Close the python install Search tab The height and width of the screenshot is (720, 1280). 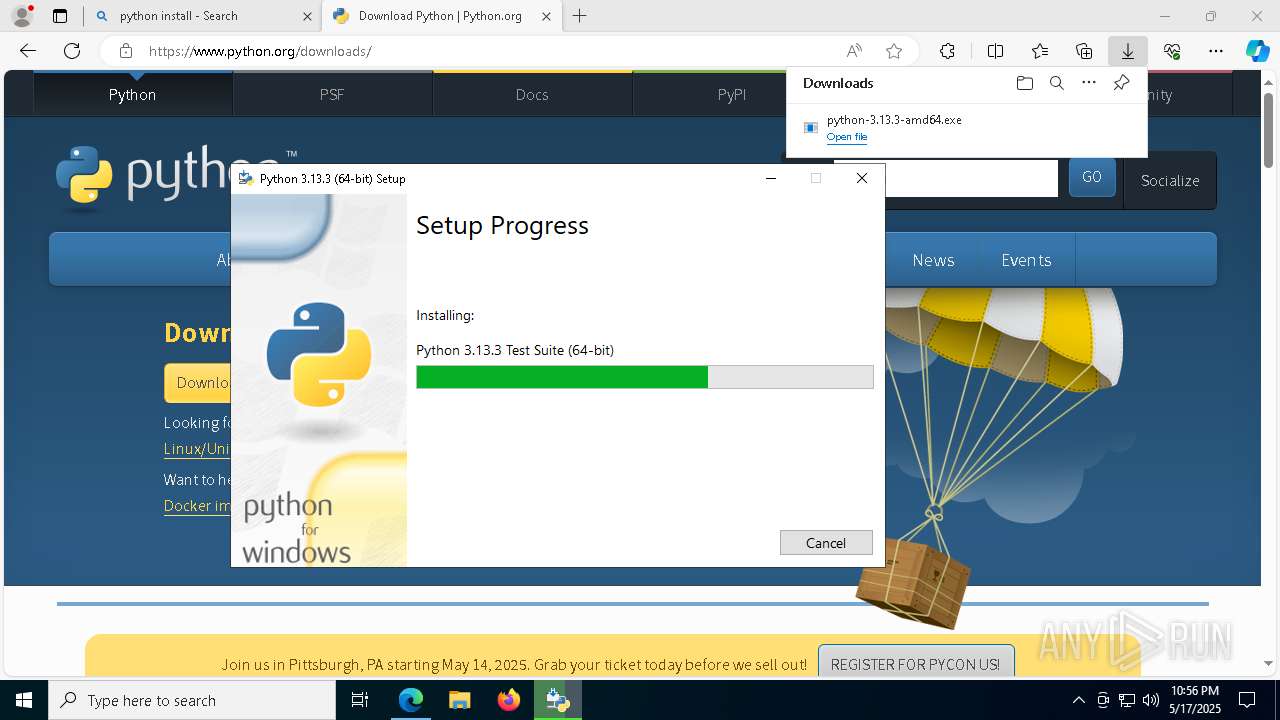(x=307, y=16)
